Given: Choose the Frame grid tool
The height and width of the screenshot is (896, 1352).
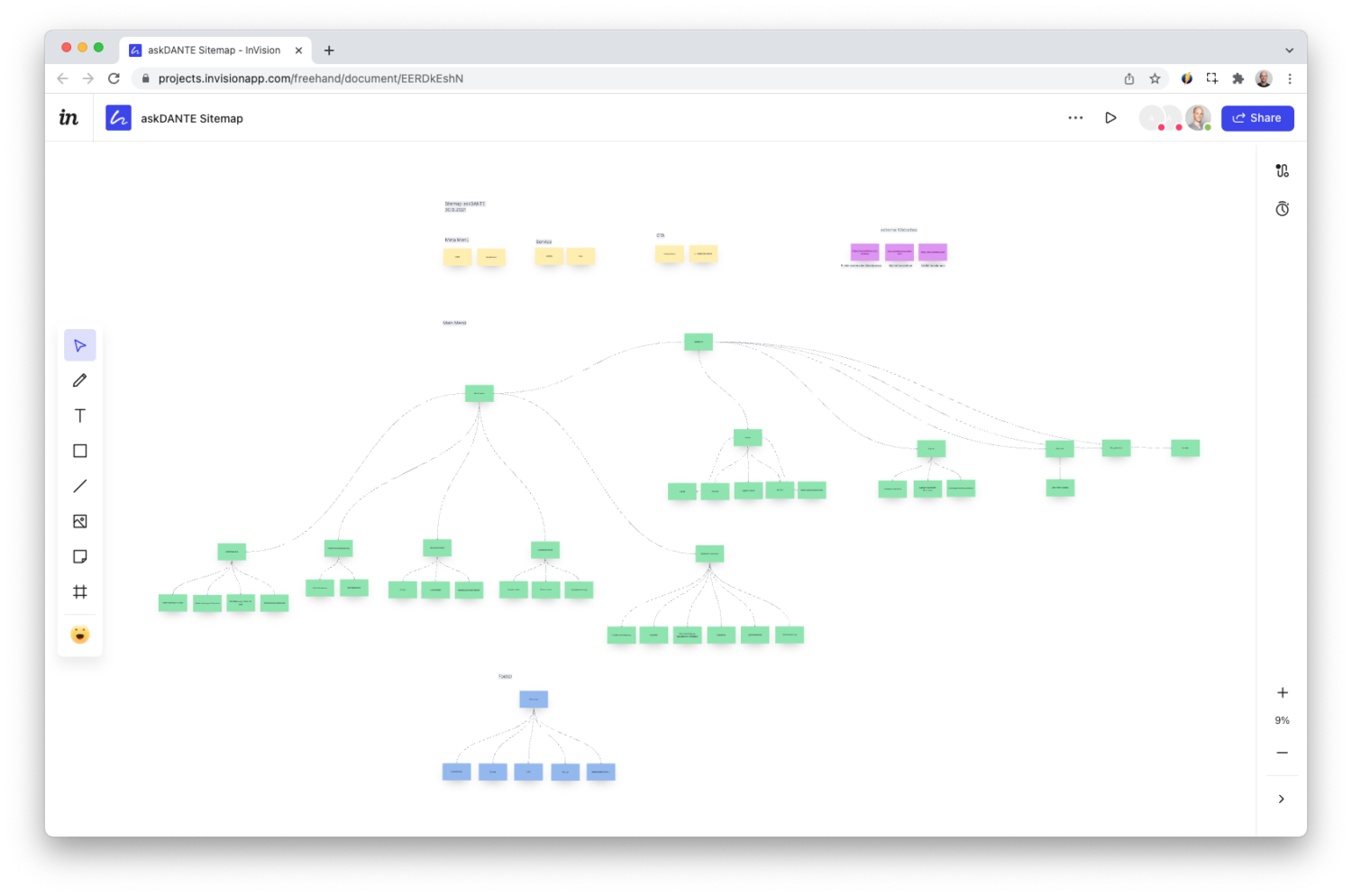Looking at the screenshot, I should pos(80,591).
